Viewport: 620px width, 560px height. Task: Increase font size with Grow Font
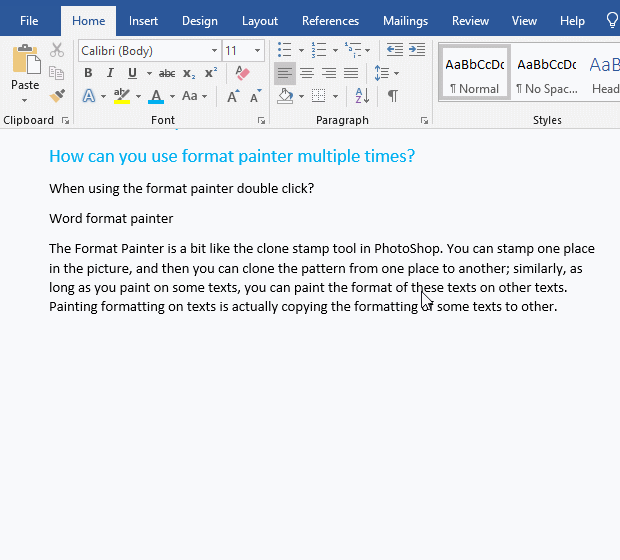pyautogui.click(x=233, y=96)
